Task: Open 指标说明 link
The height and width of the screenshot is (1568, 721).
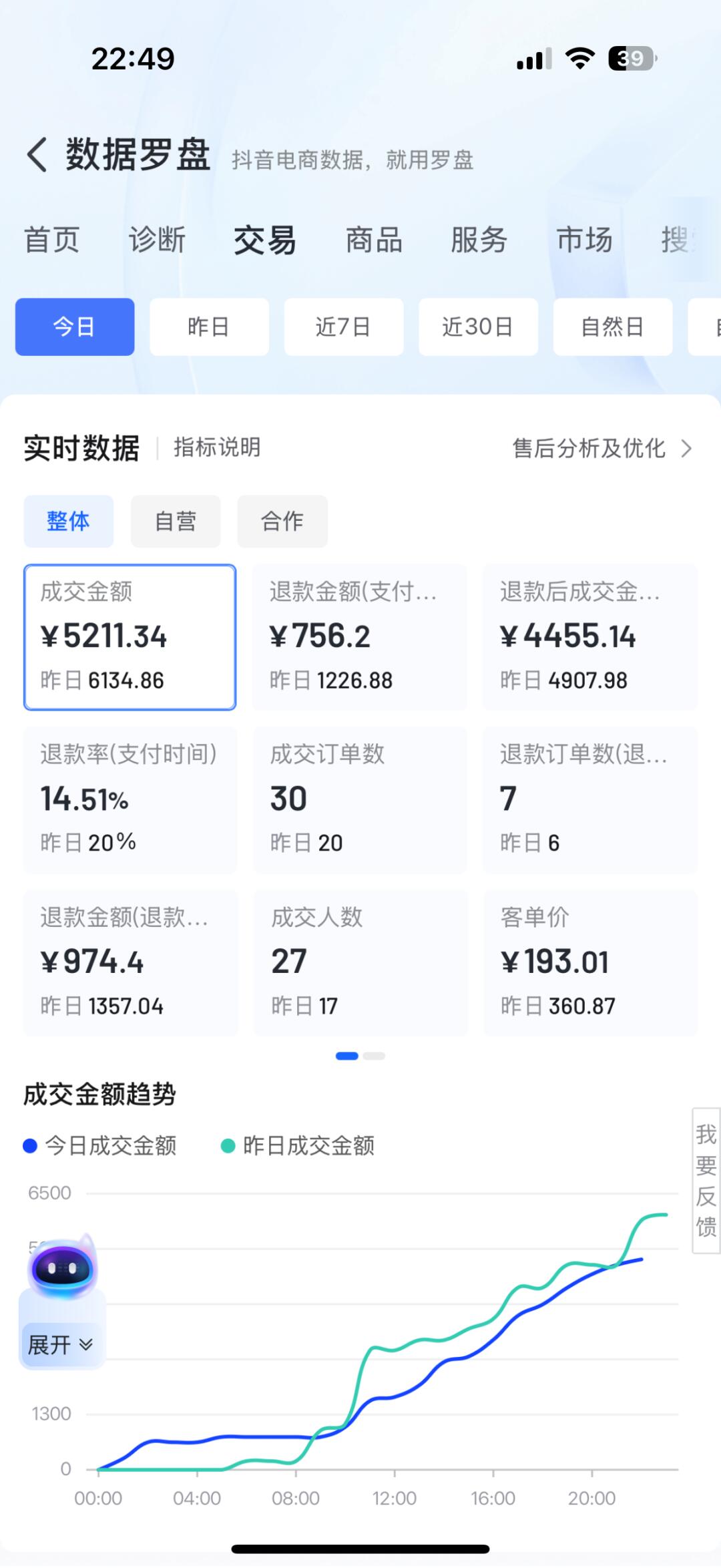Action: pos(217,447)
